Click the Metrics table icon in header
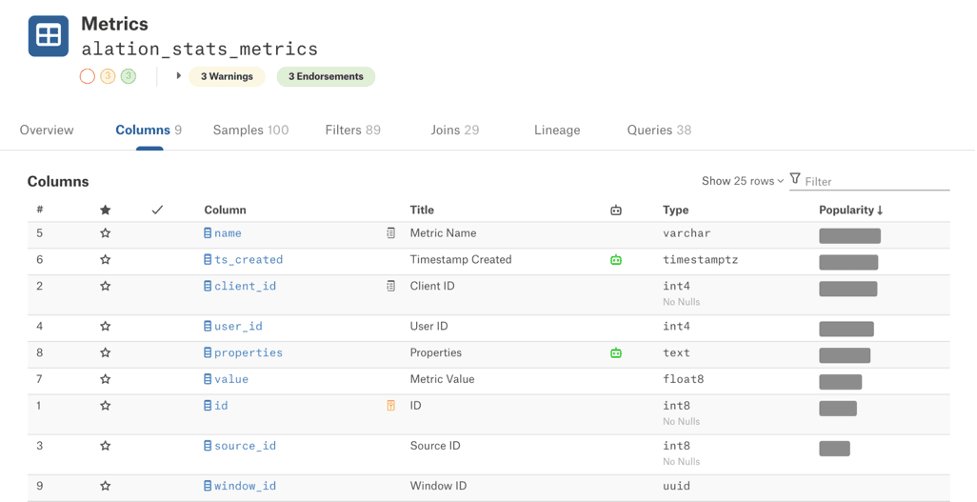Viewport: 977px width, 502px height. 48,36
